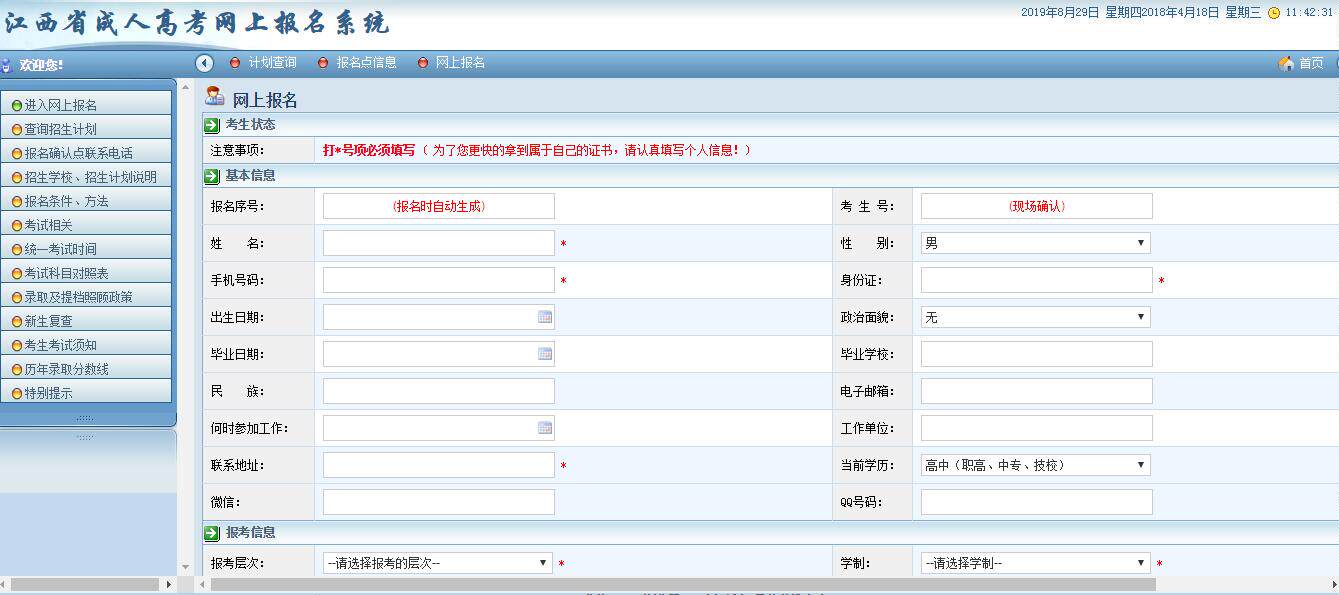Click the 报名序号 auto-generated field

click(438, 206)
